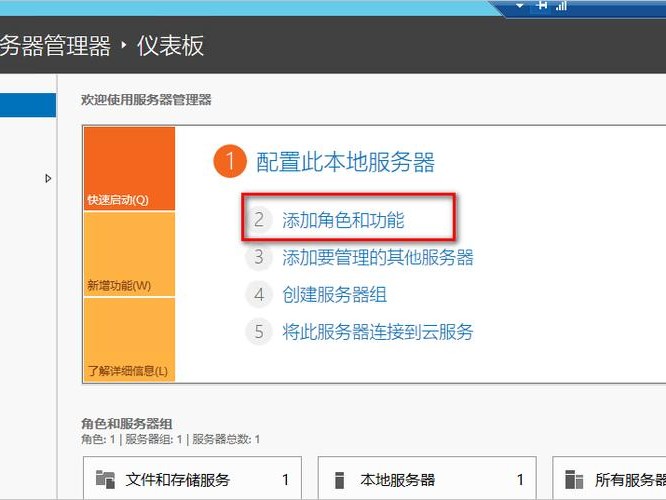Open the 本地服务器 tile

click(x=427, y=478)
